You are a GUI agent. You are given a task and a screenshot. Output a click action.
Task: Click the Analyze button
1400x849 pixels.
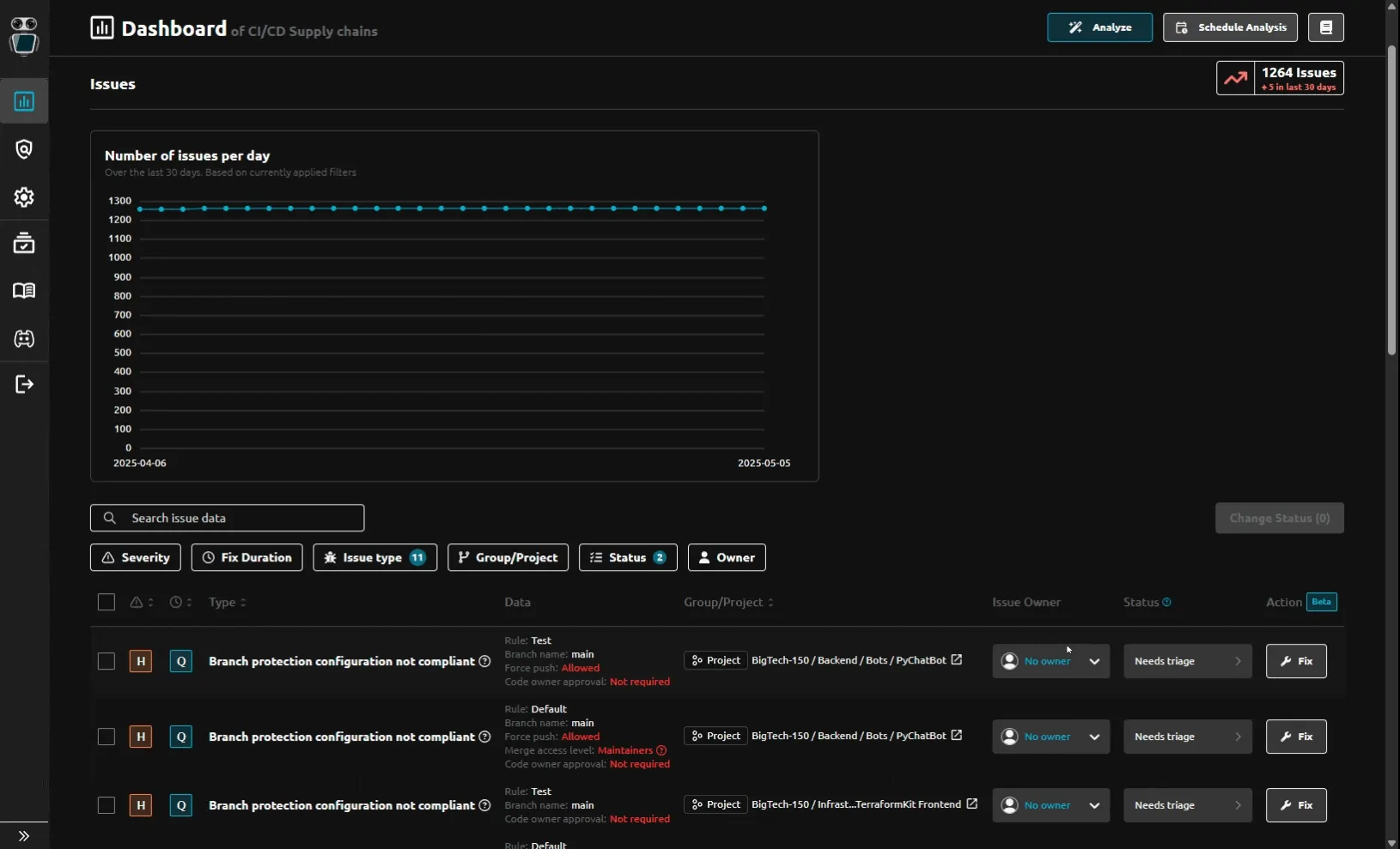[1100, 27]
